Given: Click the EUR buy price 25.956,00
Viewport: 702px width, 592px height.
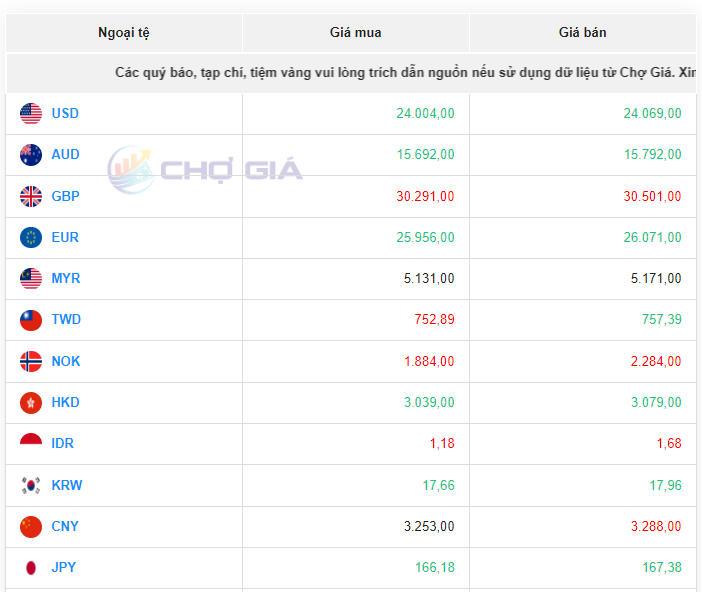Looking at the screenshot, I should (x=425, y=238).
